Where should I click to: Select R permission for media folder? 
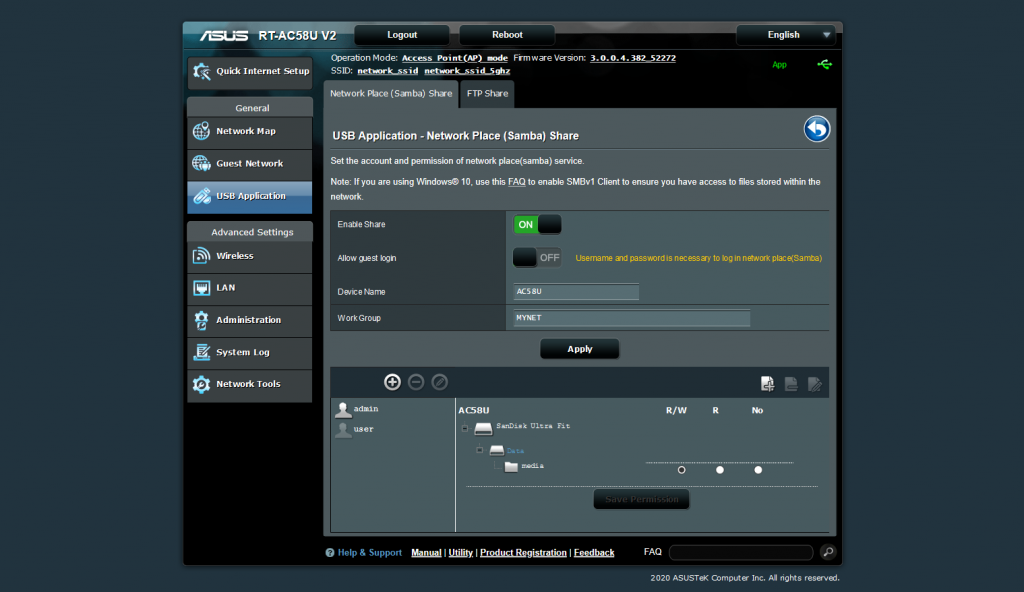(x=720, y=470)
